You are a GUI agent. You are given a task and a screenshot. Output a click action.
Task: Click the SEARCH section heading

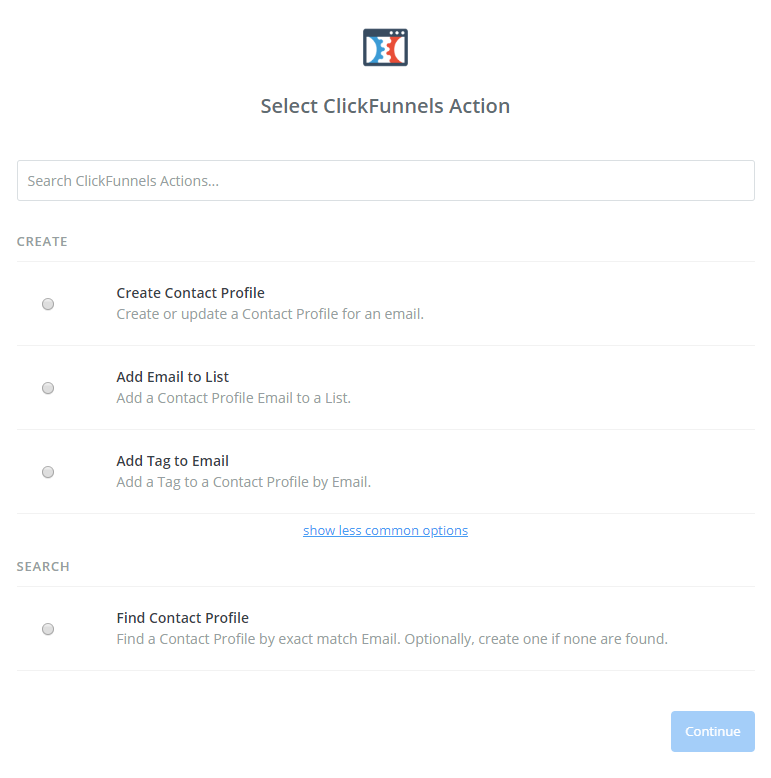(43, 567)
